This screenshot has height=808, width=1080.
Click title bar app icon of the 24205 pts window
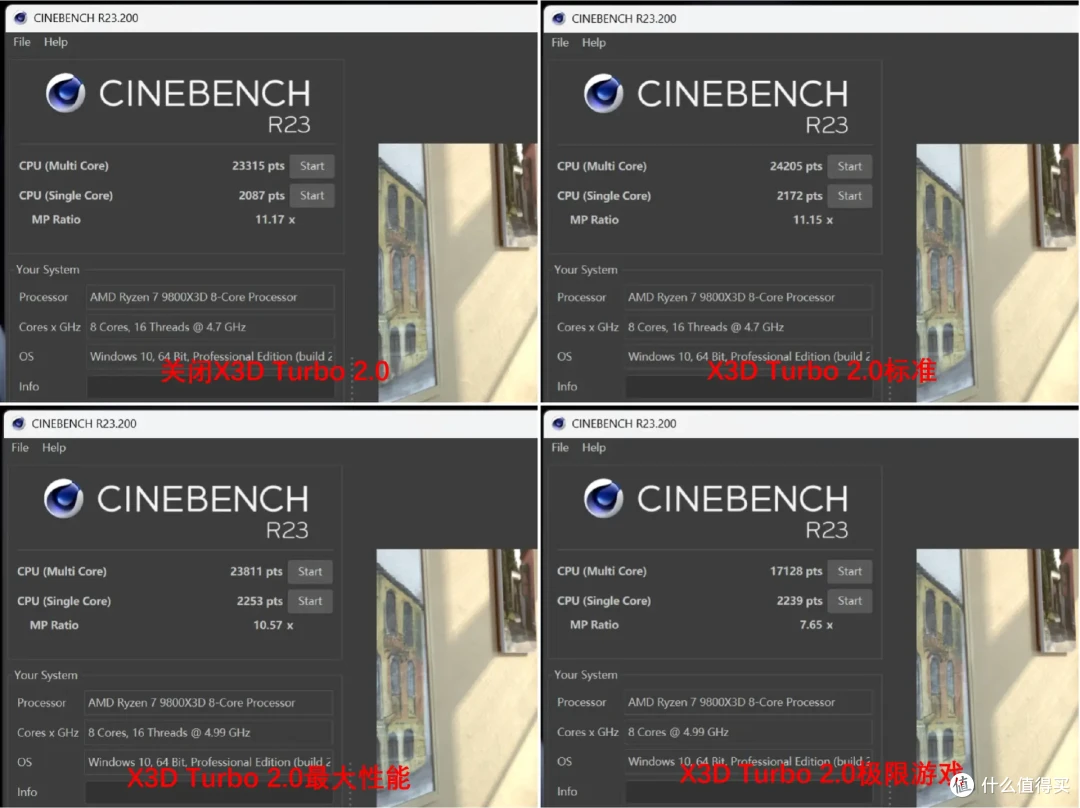[559, 19]
